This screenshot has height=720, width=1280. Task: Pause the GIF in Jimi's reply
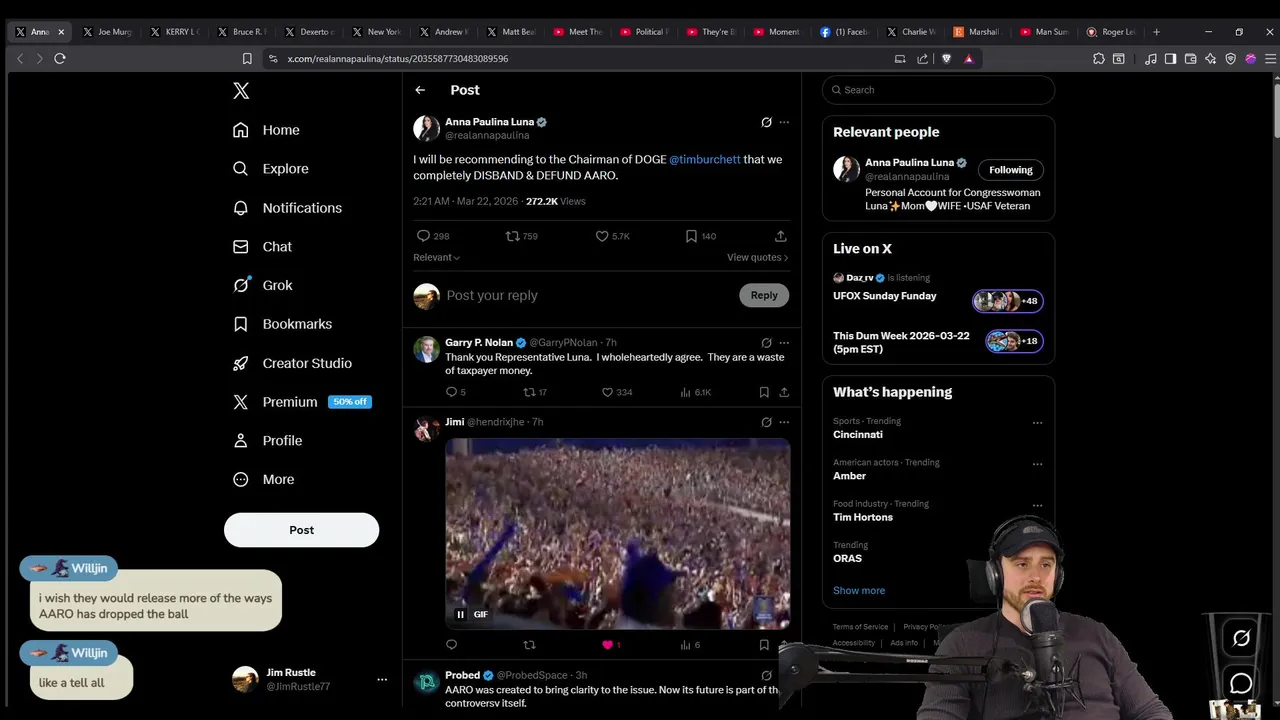point(460,614)
